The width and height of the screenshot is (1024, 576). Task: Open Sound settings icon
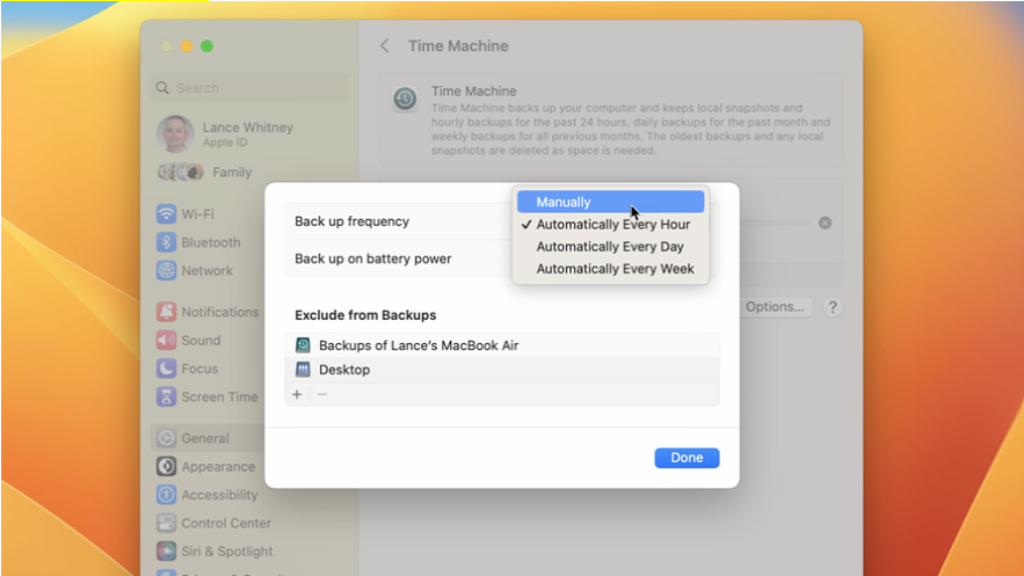coord(166,340)
